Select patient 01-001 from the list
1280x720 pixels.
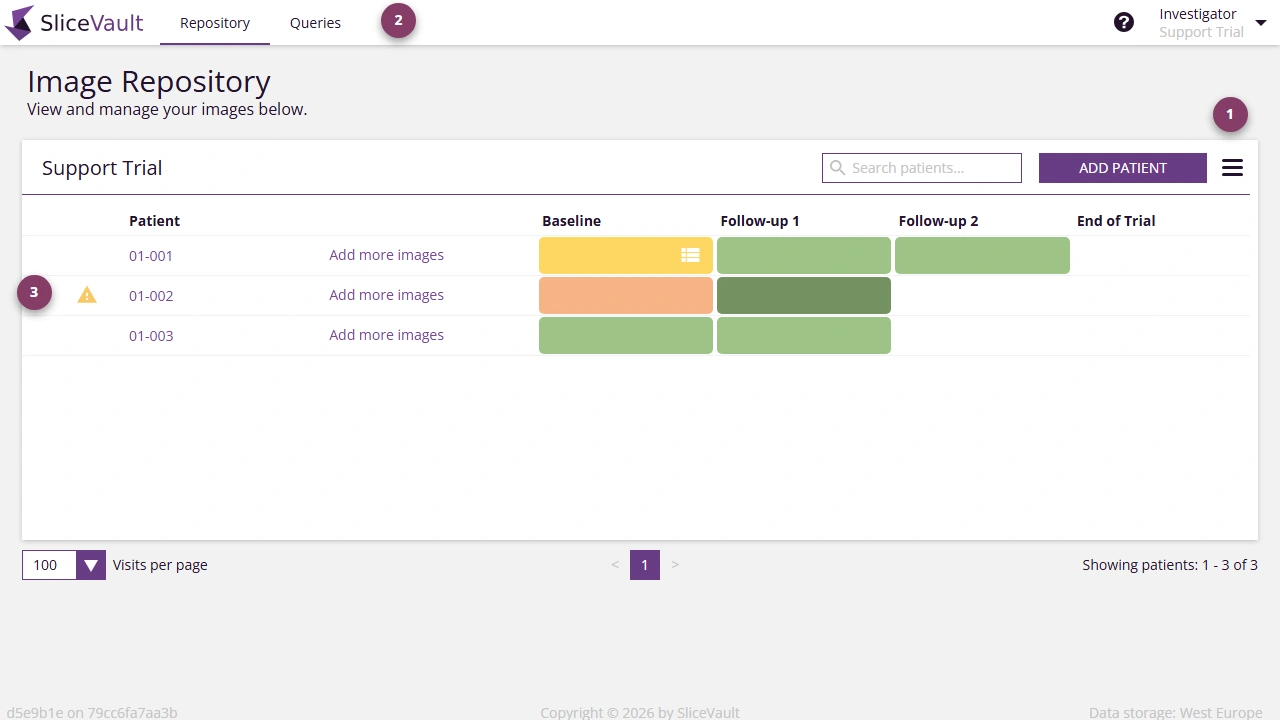point(150,255)
